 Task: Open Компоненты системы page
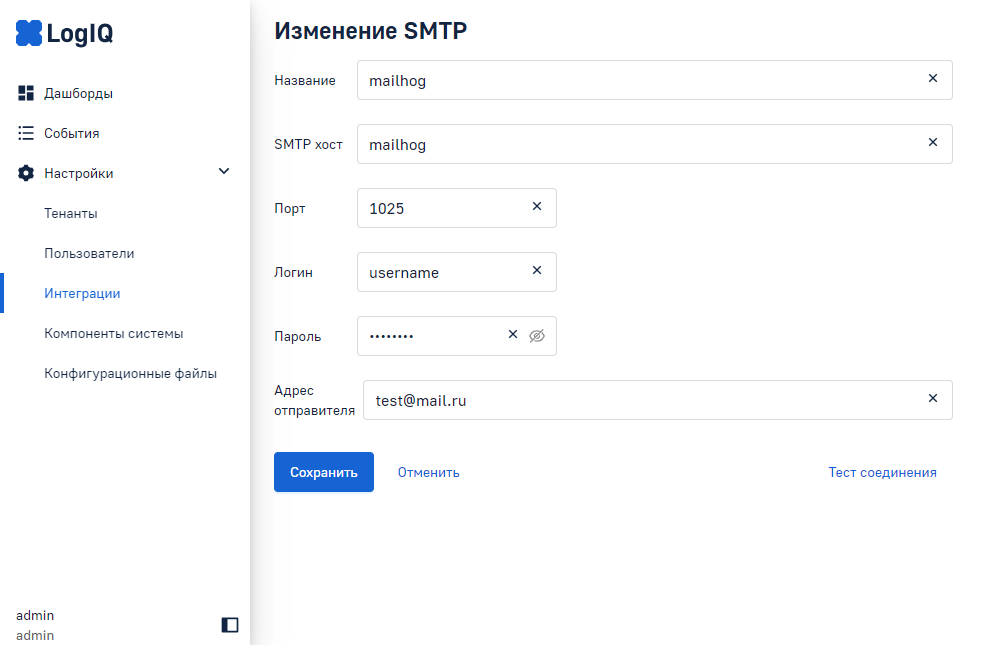[x=113, y=333]
